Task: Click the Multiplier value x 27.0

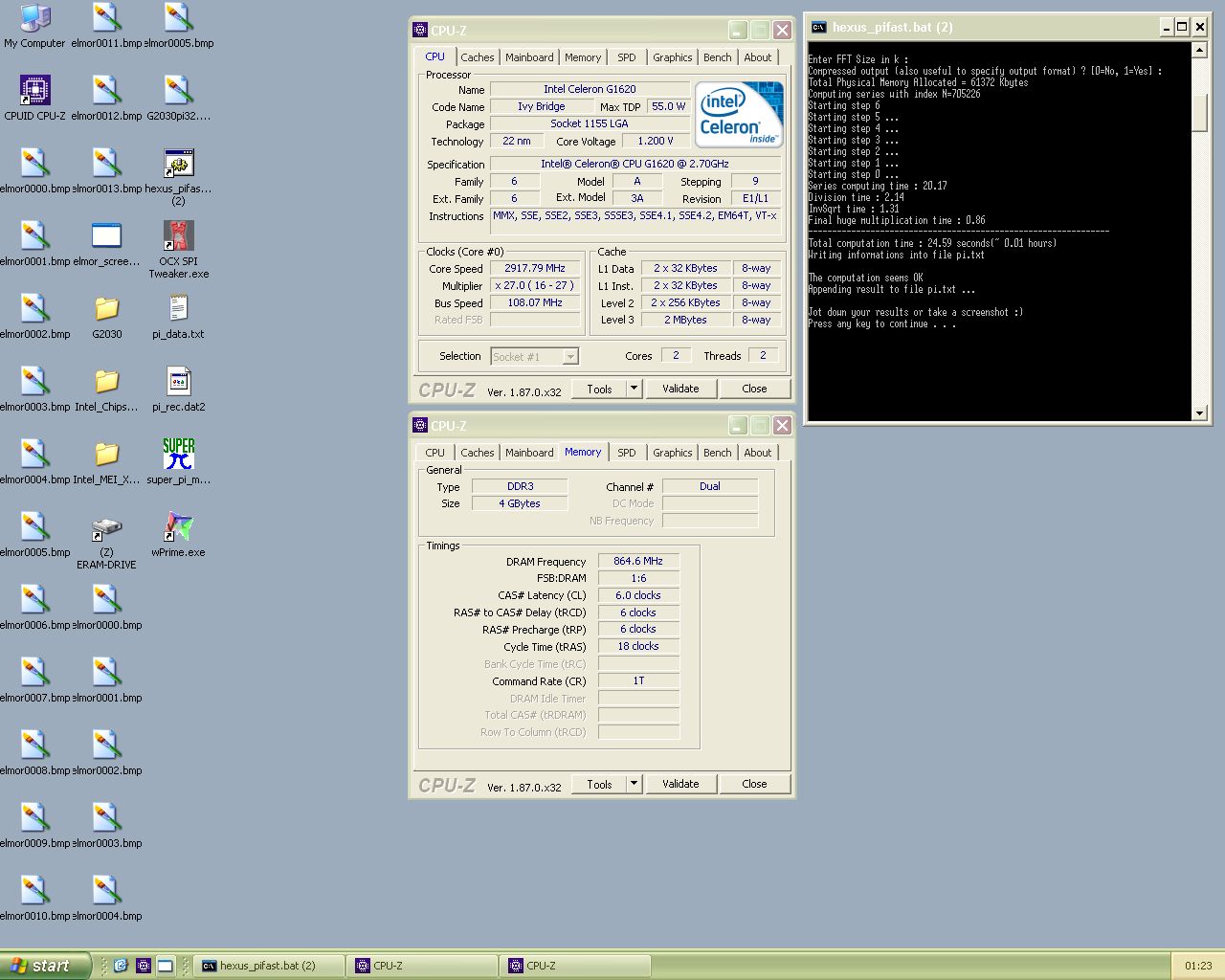Action: [x=535, y=285]
